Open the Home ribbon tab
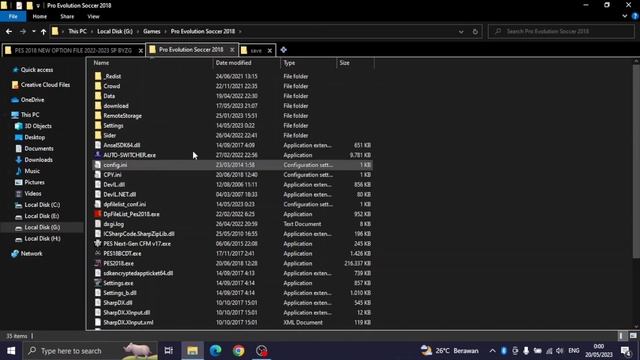 click(x=40, y=16)
